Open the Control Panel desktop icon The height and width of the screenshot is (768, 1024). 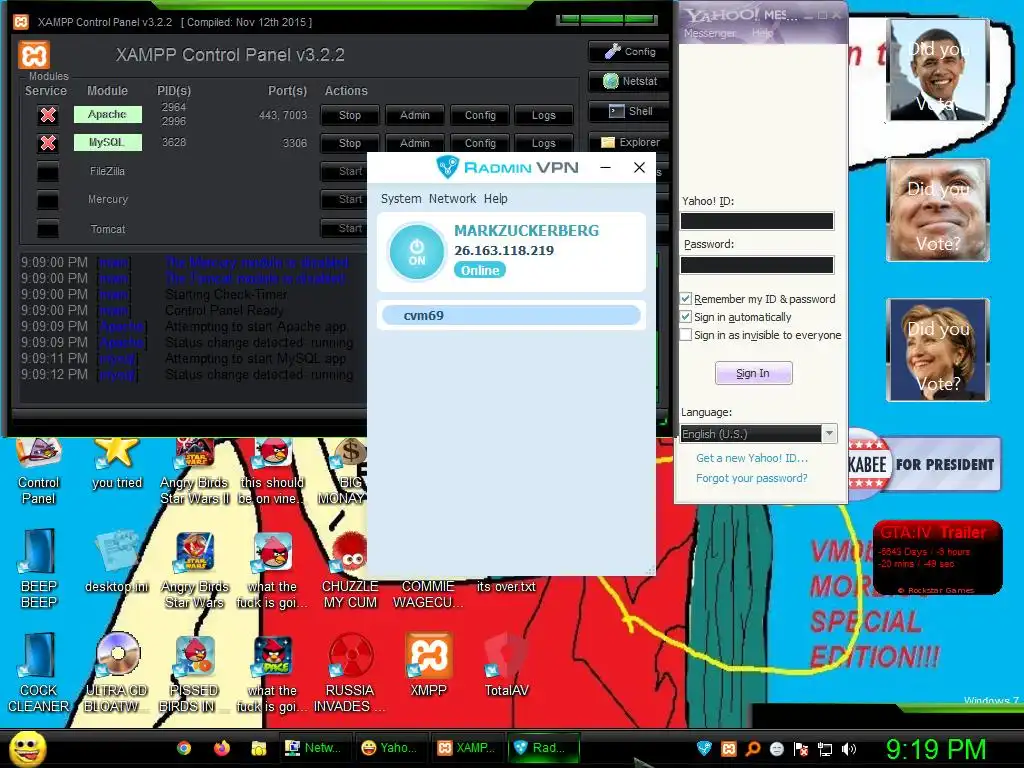point(38,472)
